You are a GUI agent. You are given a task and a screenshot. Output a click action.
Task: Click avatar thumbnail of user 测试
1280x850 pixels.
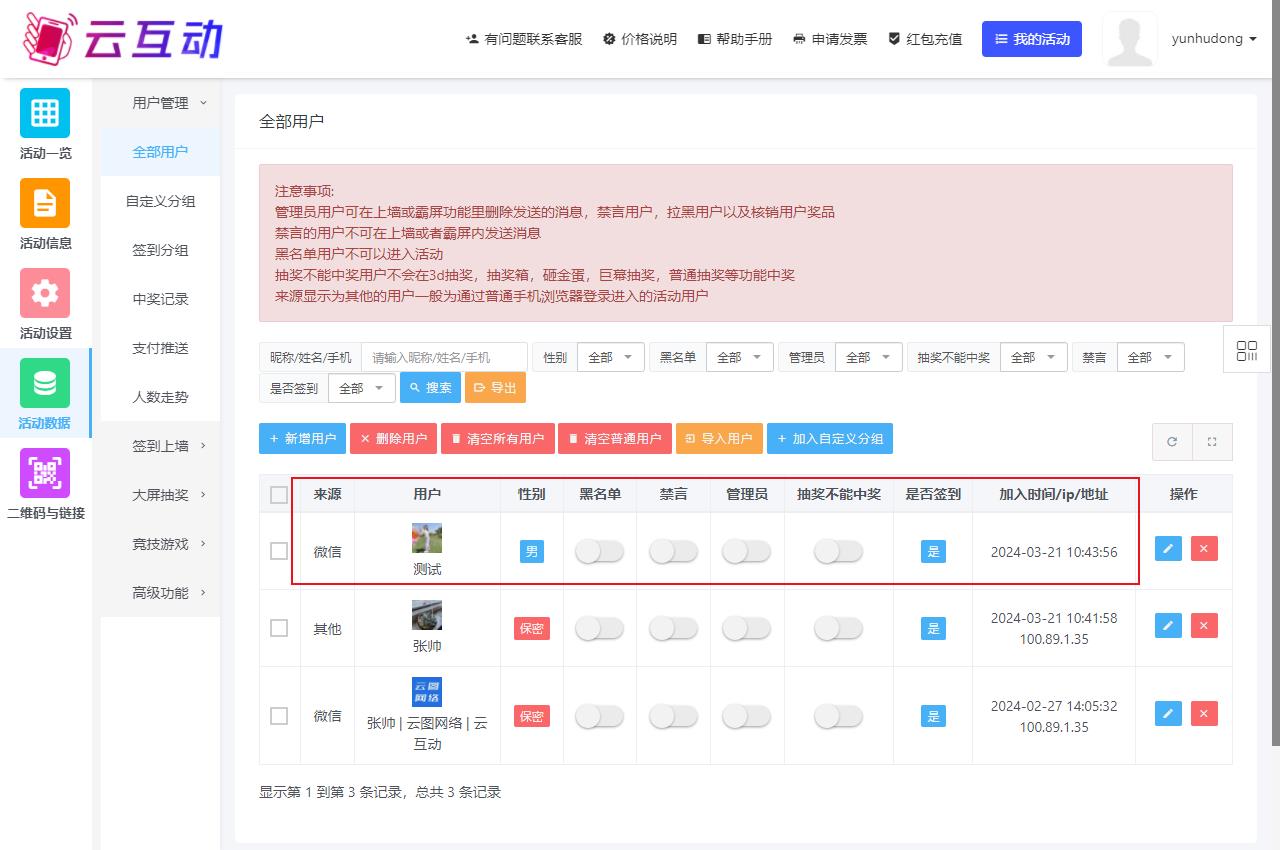427,538
